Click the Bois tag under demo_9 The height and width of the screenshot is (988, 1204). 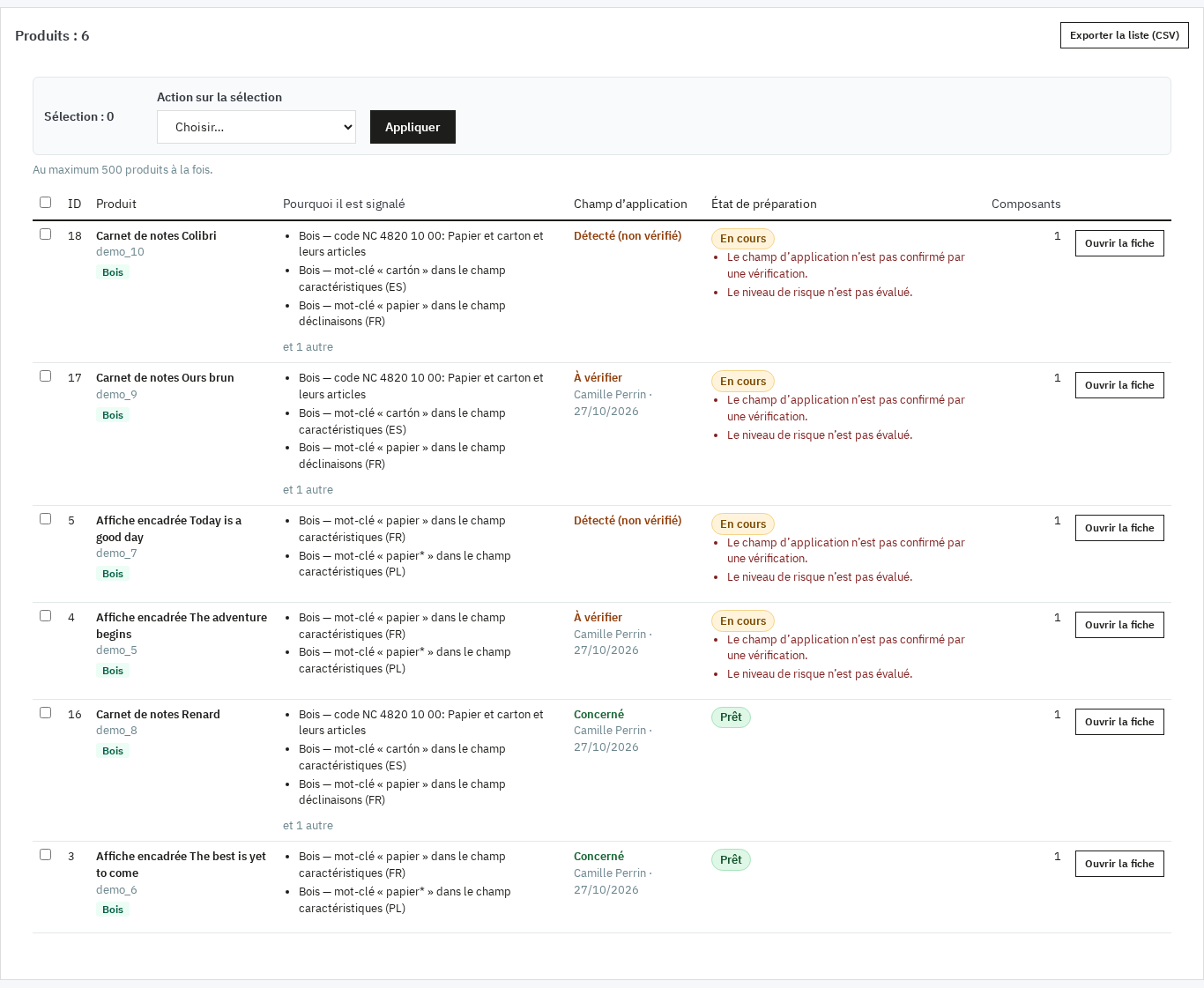[113, 415]
